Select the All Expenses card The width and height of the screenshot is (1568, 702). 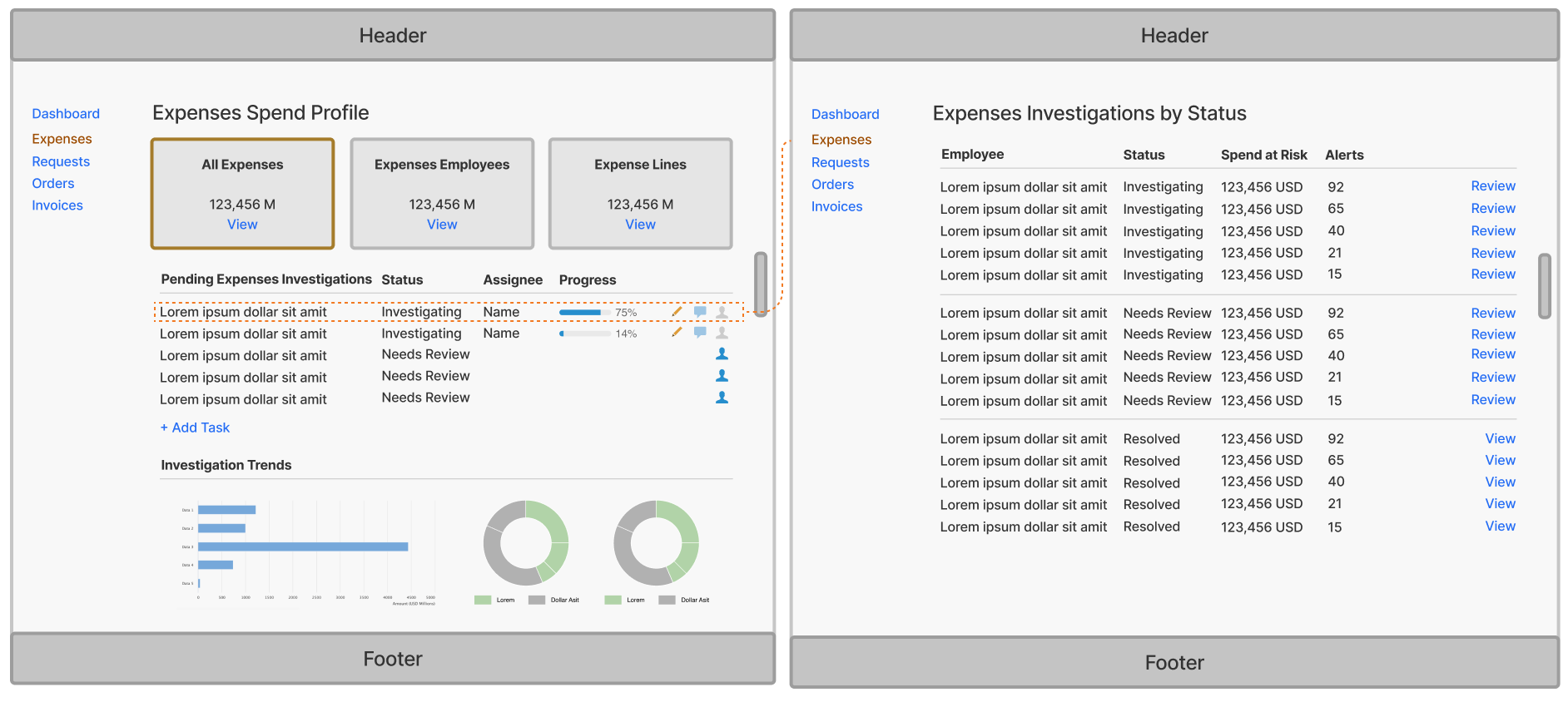pos(242,193)
